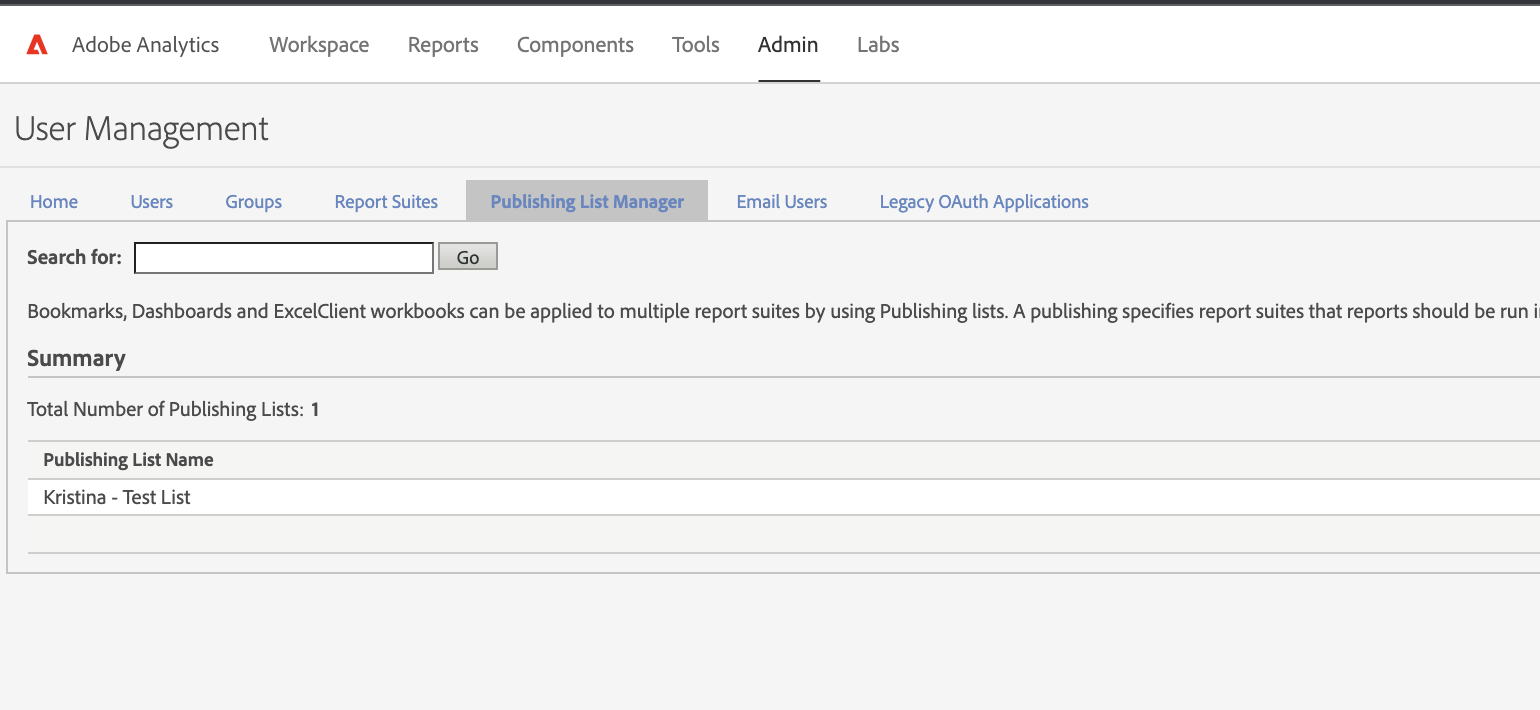Switch to the Email Users tab

point(782,201)
